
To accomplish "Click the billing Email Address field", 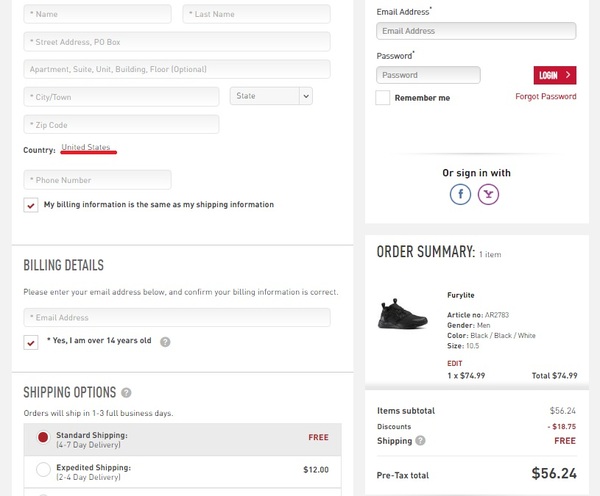I will pyautogui.click(x=177, y=318).
